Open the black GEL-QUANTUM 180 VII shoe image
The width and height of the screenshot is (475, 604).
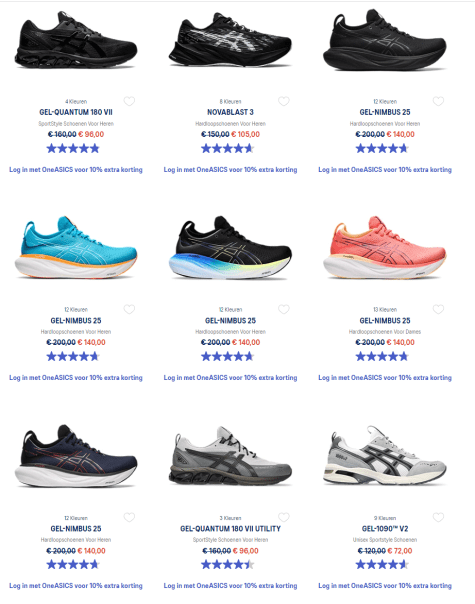click(76, 40)
